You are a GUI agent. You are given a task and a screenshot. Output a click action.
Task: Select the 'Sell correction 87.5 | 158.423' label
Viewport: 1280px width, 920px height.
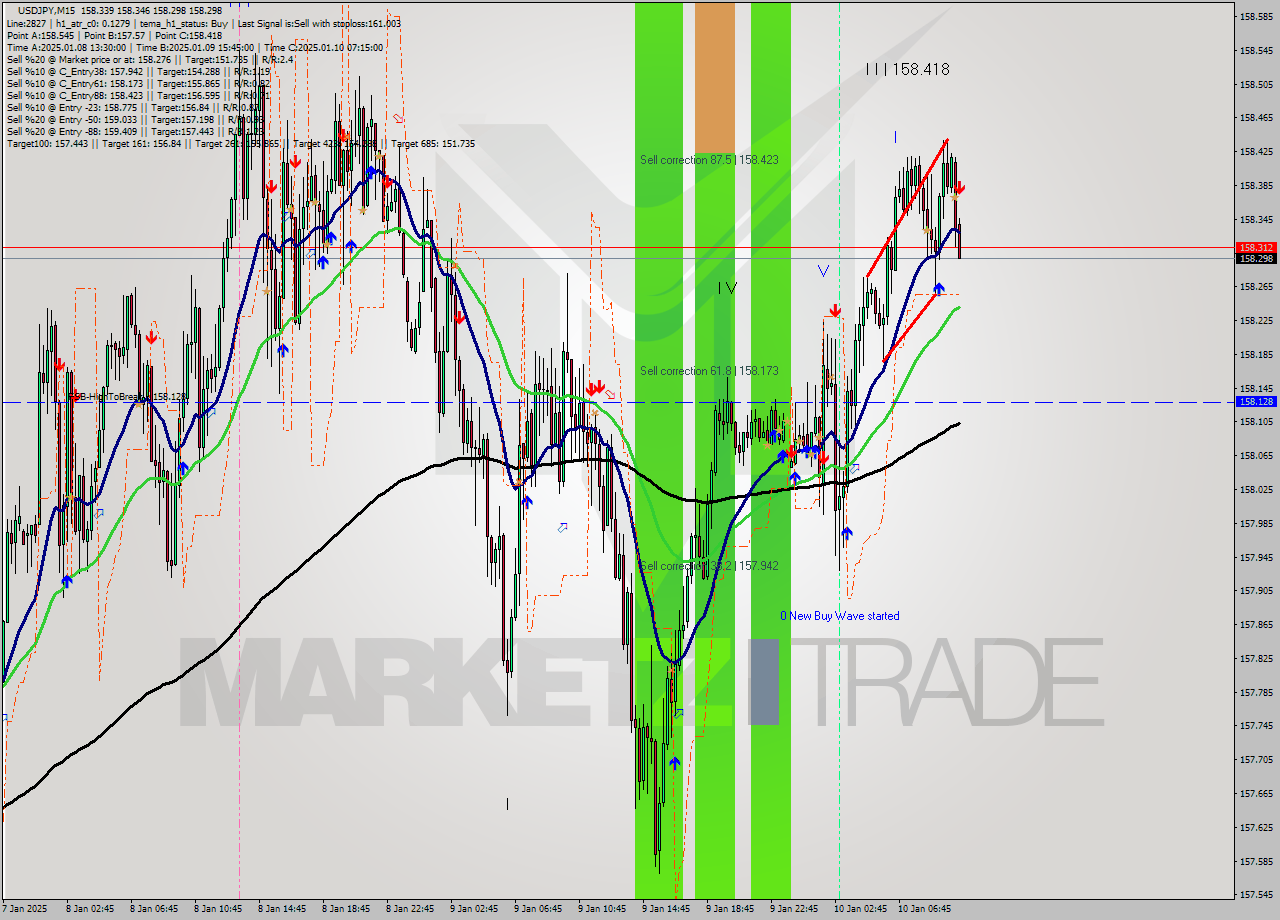709,160
